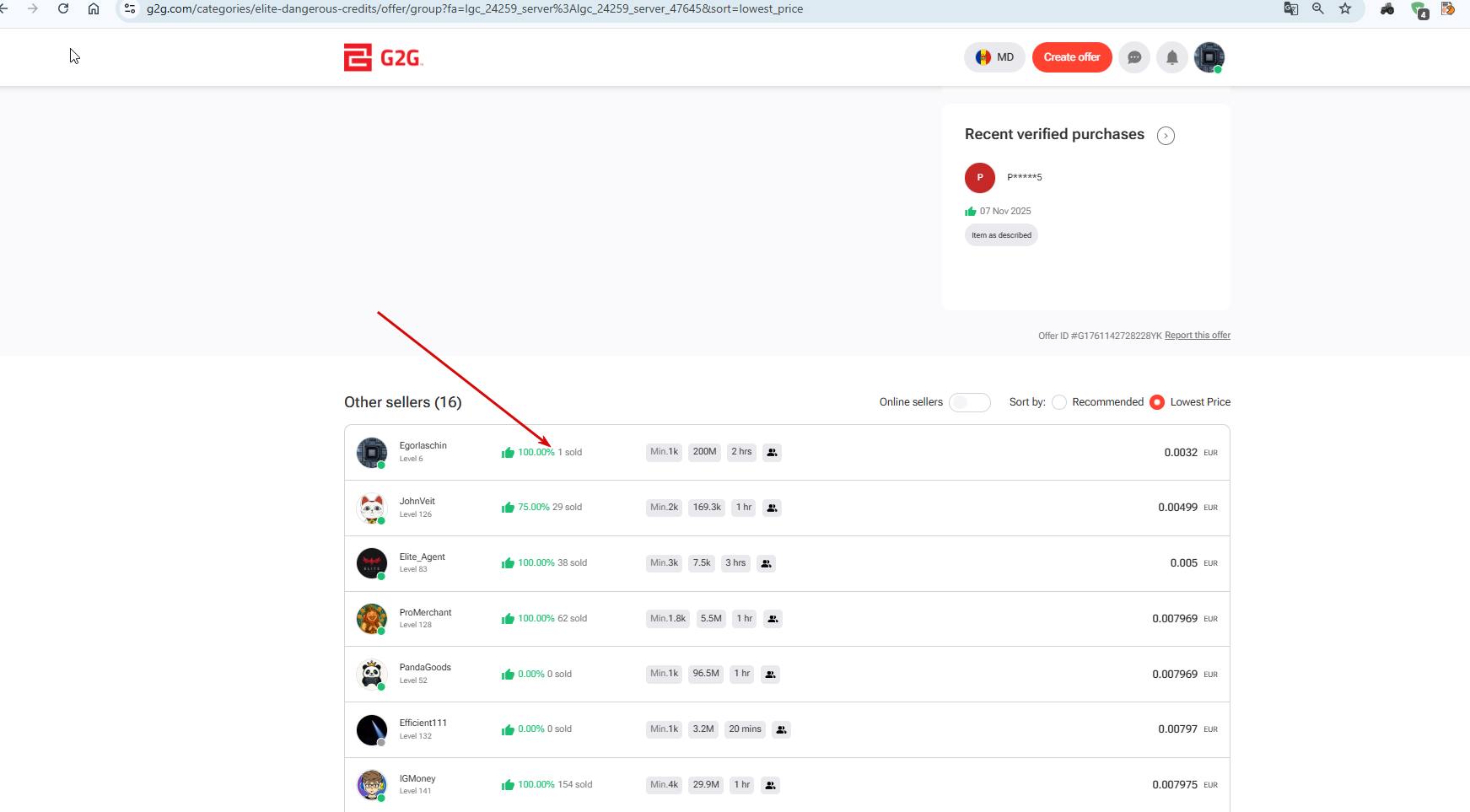The image size is (1470, 812).
Task: Click the 0.00797 EUR price
Action: pyautogui.click(x=1188, y=729)
